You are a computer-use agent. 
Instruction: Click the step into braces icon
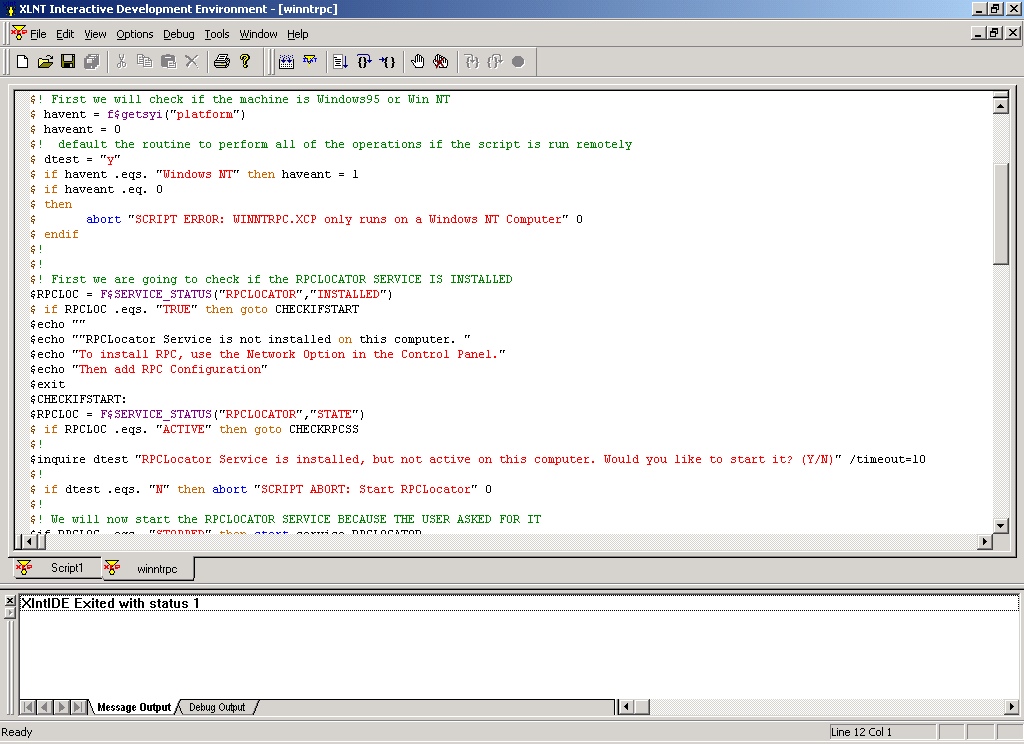point(387,61)
